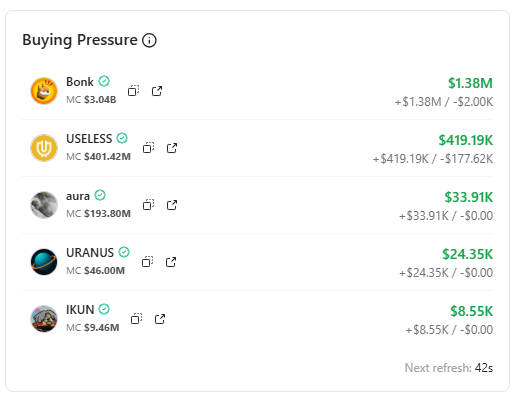The height and width of the screenshot is (406, 521).
Task: Open URANUS external link icon
Action: tap(171, 262)
